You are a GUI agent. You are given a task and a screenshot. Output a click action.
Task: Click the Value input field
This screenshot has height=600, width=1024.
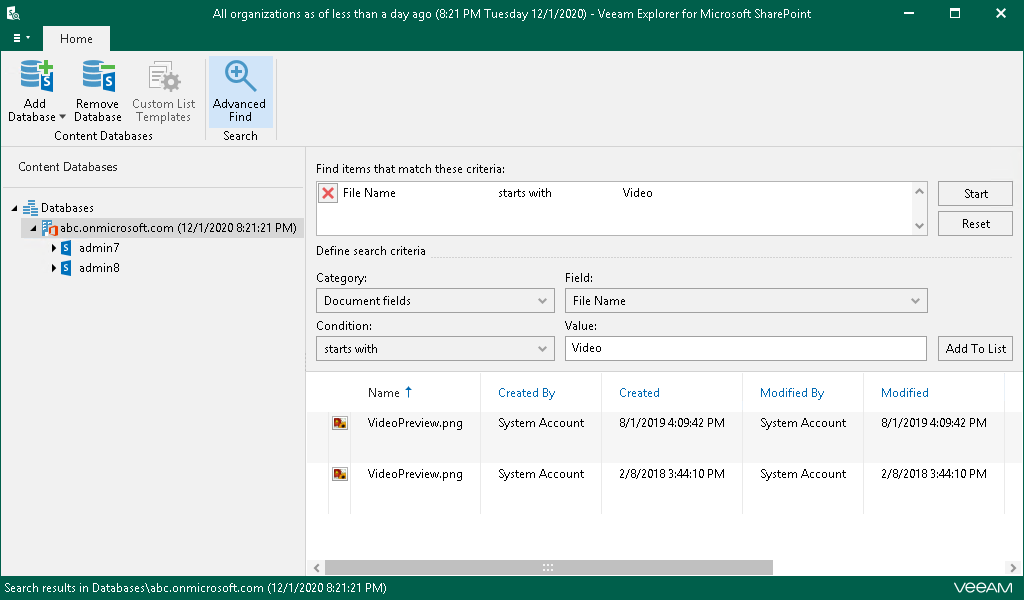point(745,349)
